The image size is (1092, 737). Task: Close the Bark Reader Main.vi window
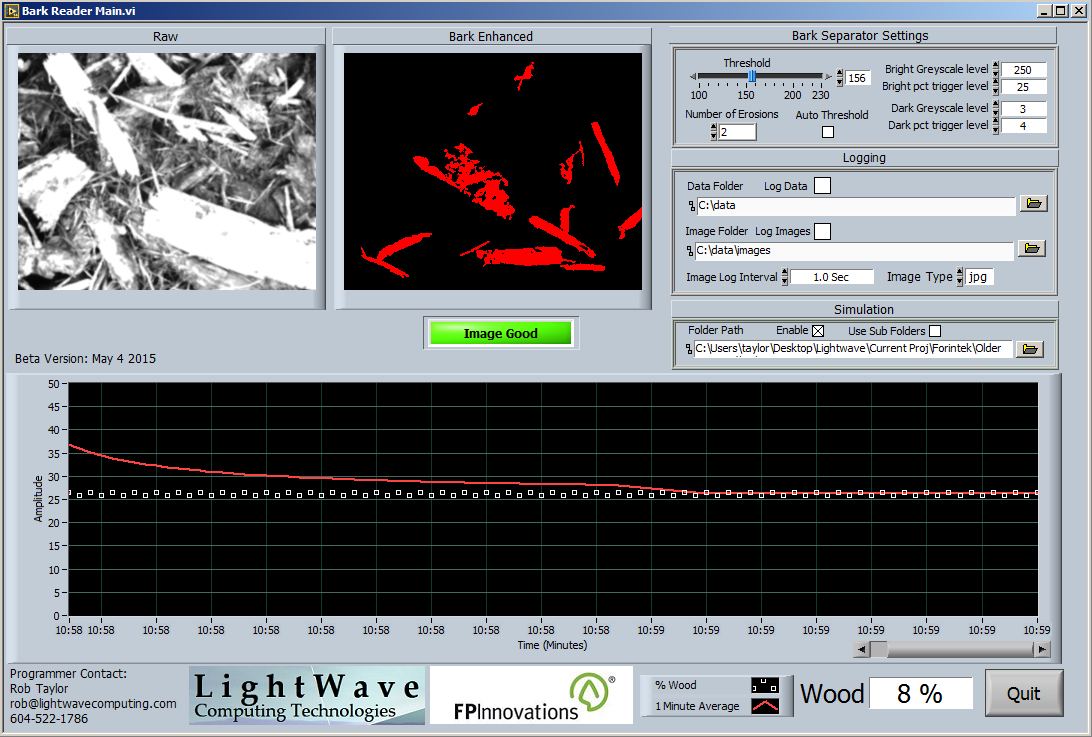pyautogui.click(x=1077, y=10)
